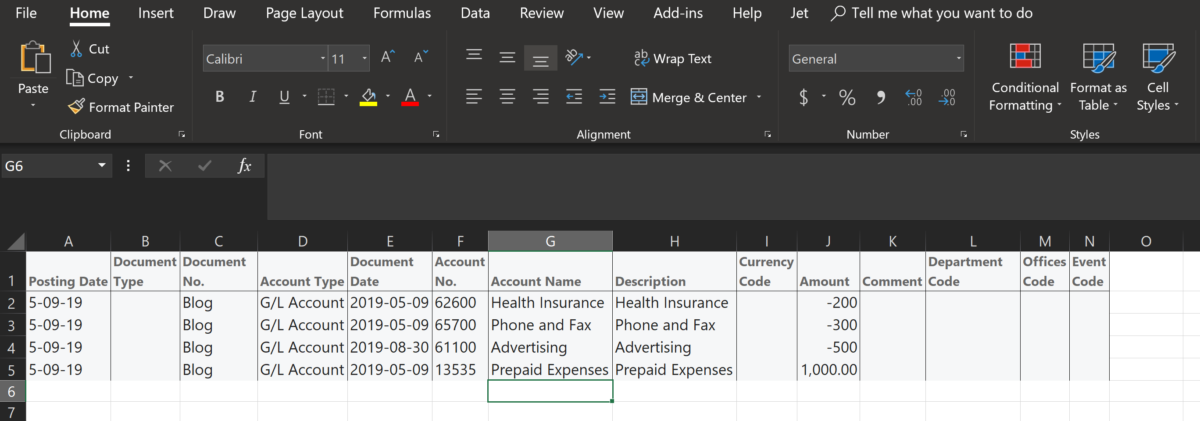This screenshot has width=1200, height=421.
Task: Open Number format dialog launcher
Action: tap(964, 134)
